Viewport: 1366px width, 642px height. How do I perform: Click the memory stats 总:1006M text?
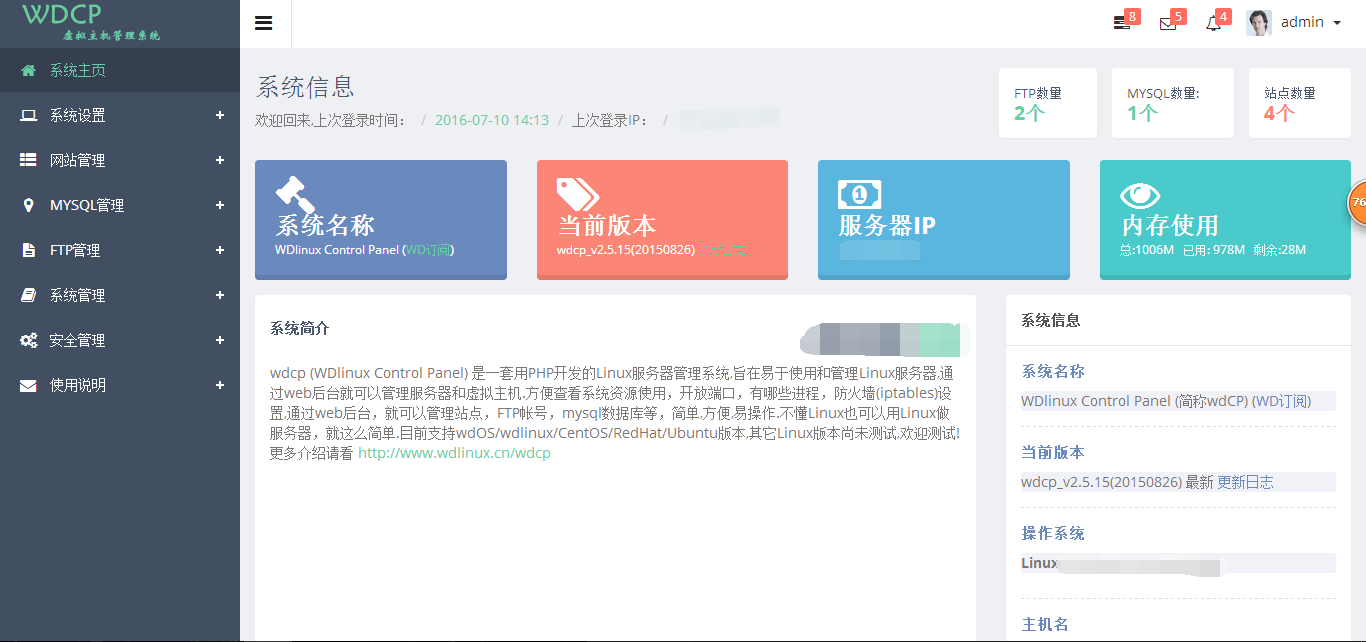[x=1147, y=250]
